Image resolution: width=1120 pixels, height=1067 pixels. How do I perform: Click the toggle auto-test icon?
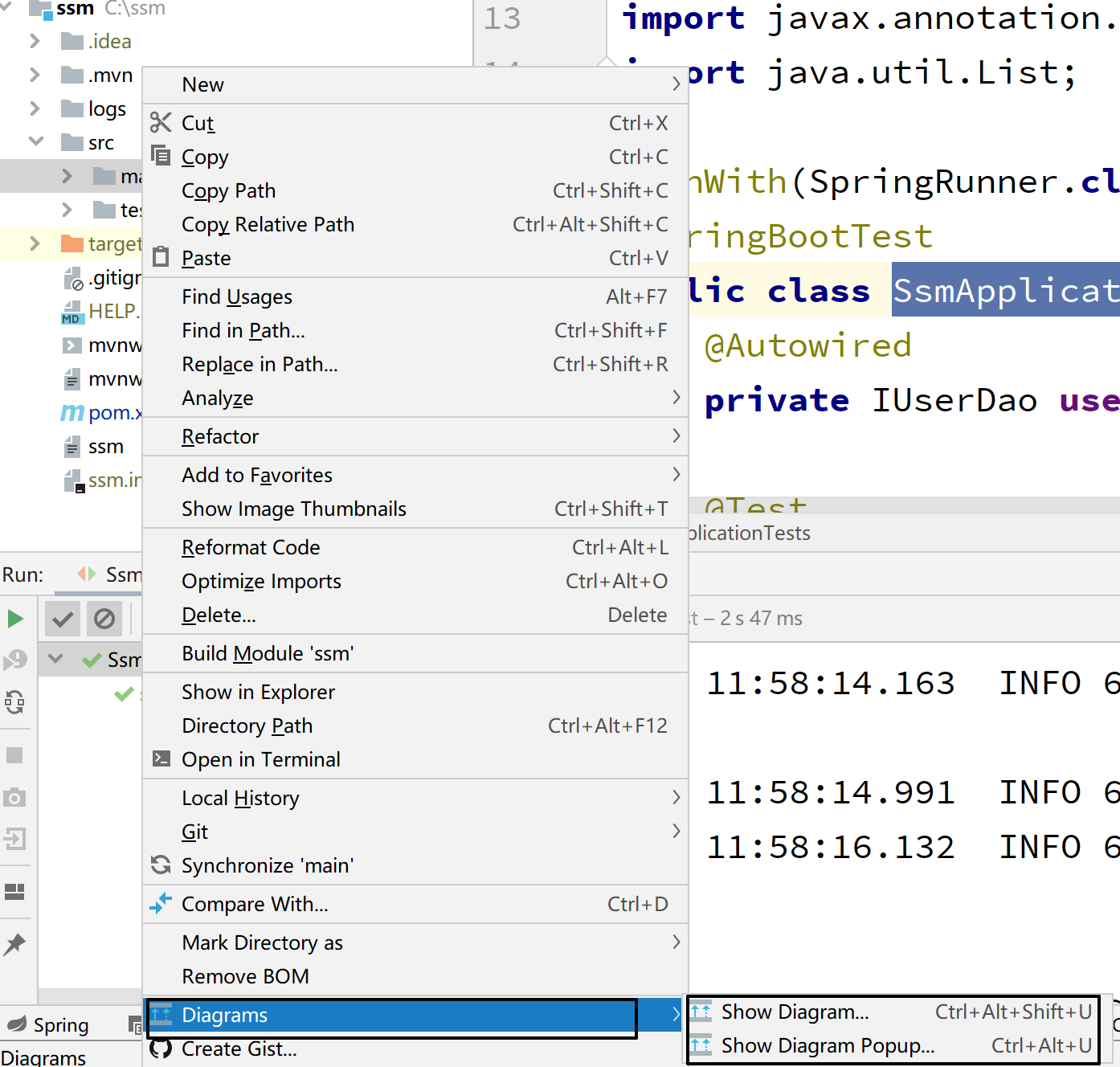(14, 701)
